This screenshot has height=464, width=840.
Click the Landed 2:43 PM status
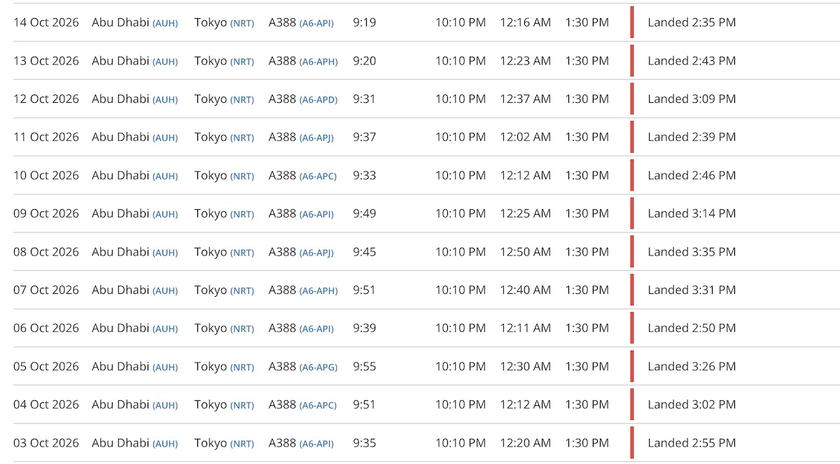(x=692, y=61)
